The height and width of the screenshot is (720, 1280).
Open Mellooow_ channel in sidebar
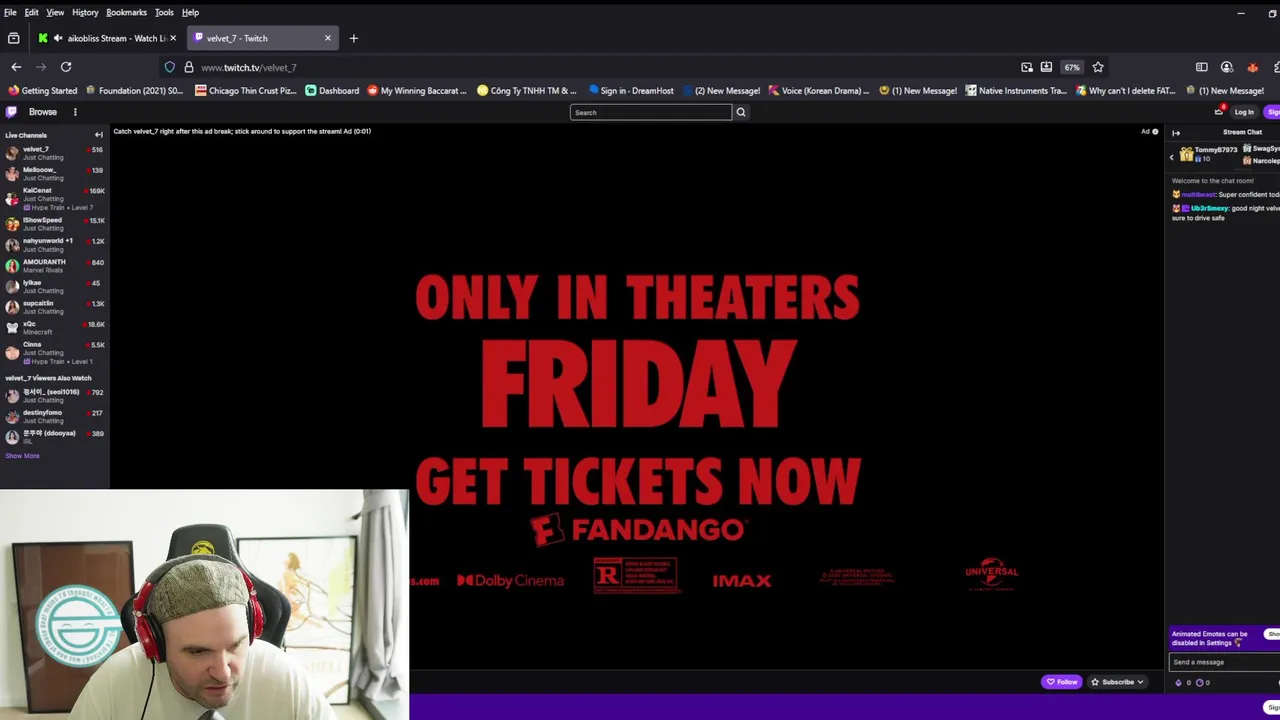(55, 174)
